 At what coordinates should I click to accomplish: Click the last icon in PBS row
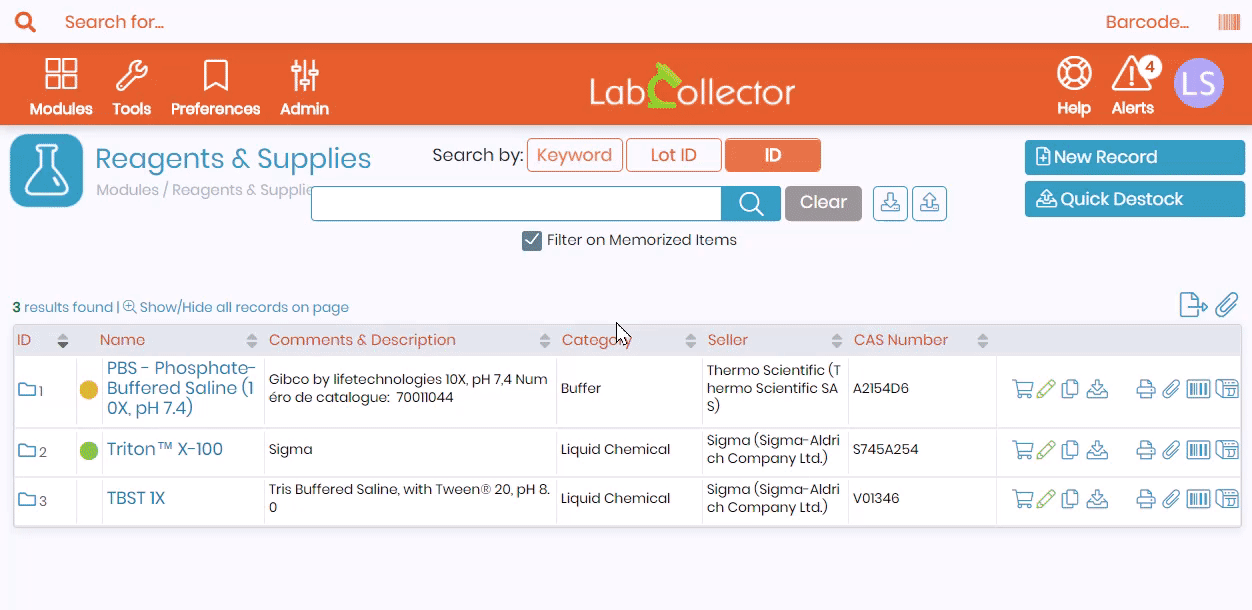point(1227,389)
